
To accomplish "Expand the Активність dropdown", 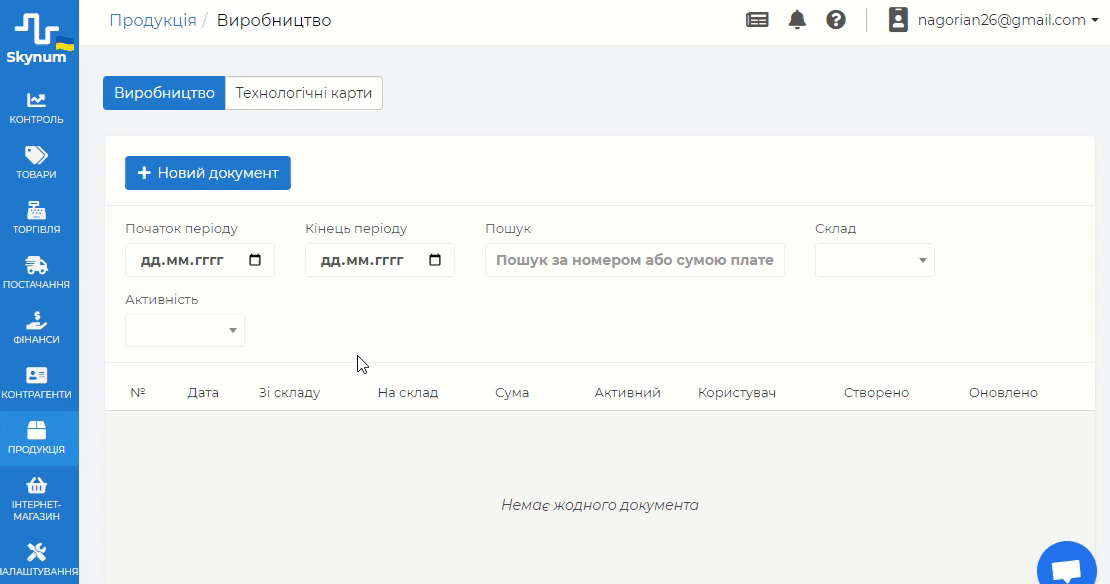I will click(185, 330).
